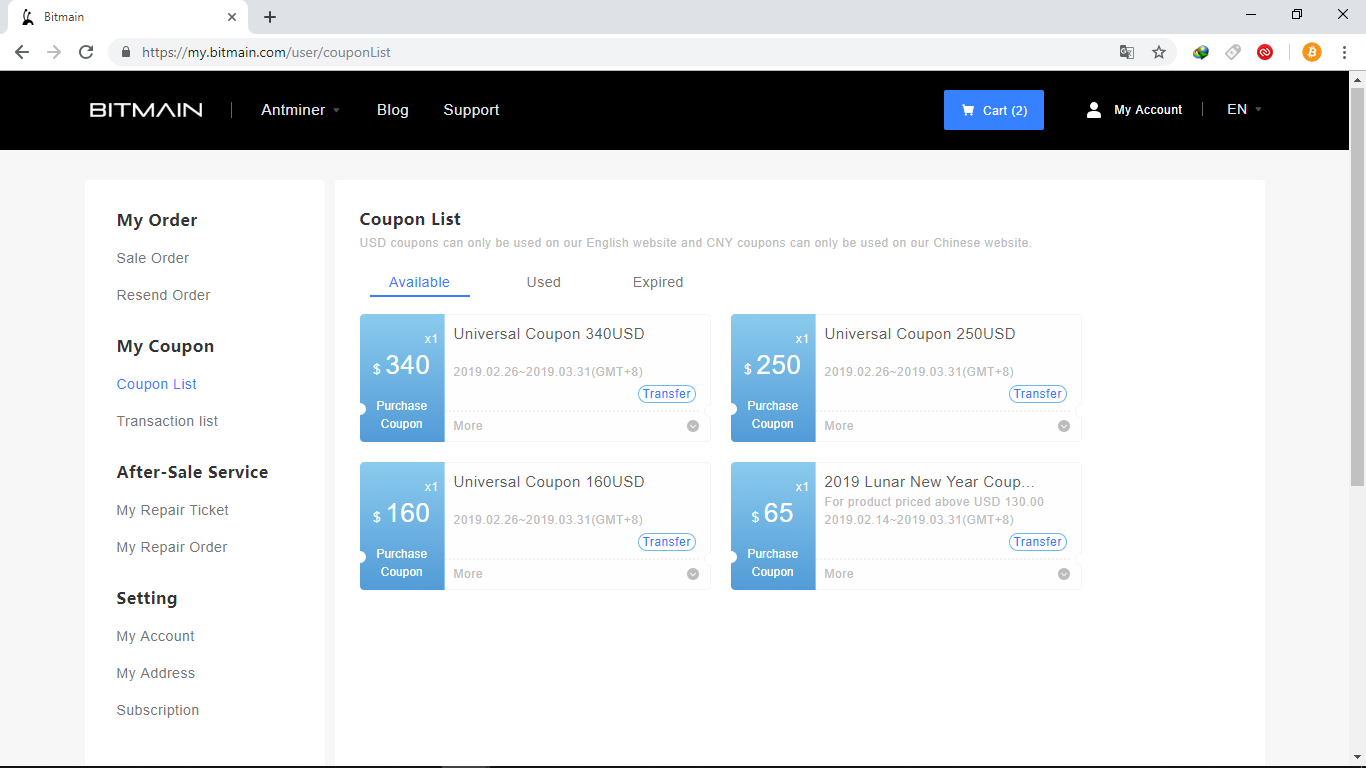Click the $65 Purchase Coupon blue card

pos(773,526)
